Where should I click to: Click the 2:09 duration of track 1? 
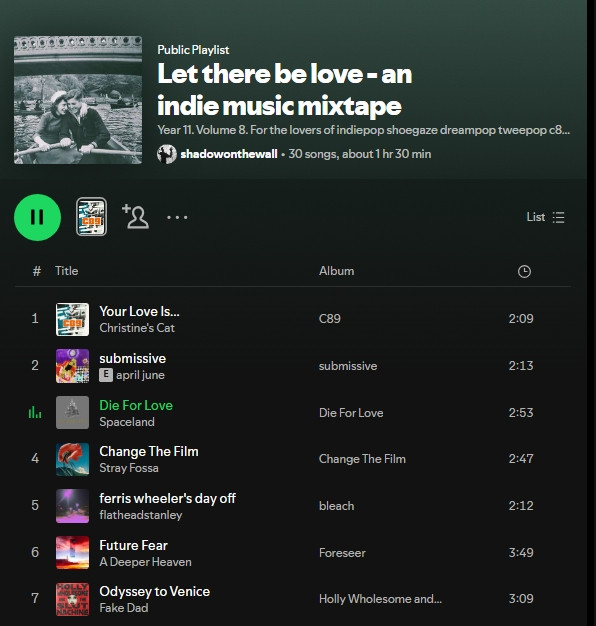click(521, 319)
